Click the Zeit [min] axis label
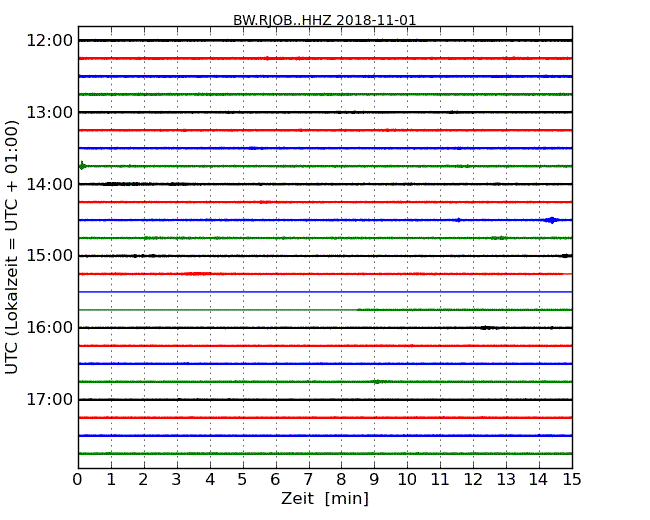The width and height of the screenshot is (650, 520). click(x=325, y=498)
